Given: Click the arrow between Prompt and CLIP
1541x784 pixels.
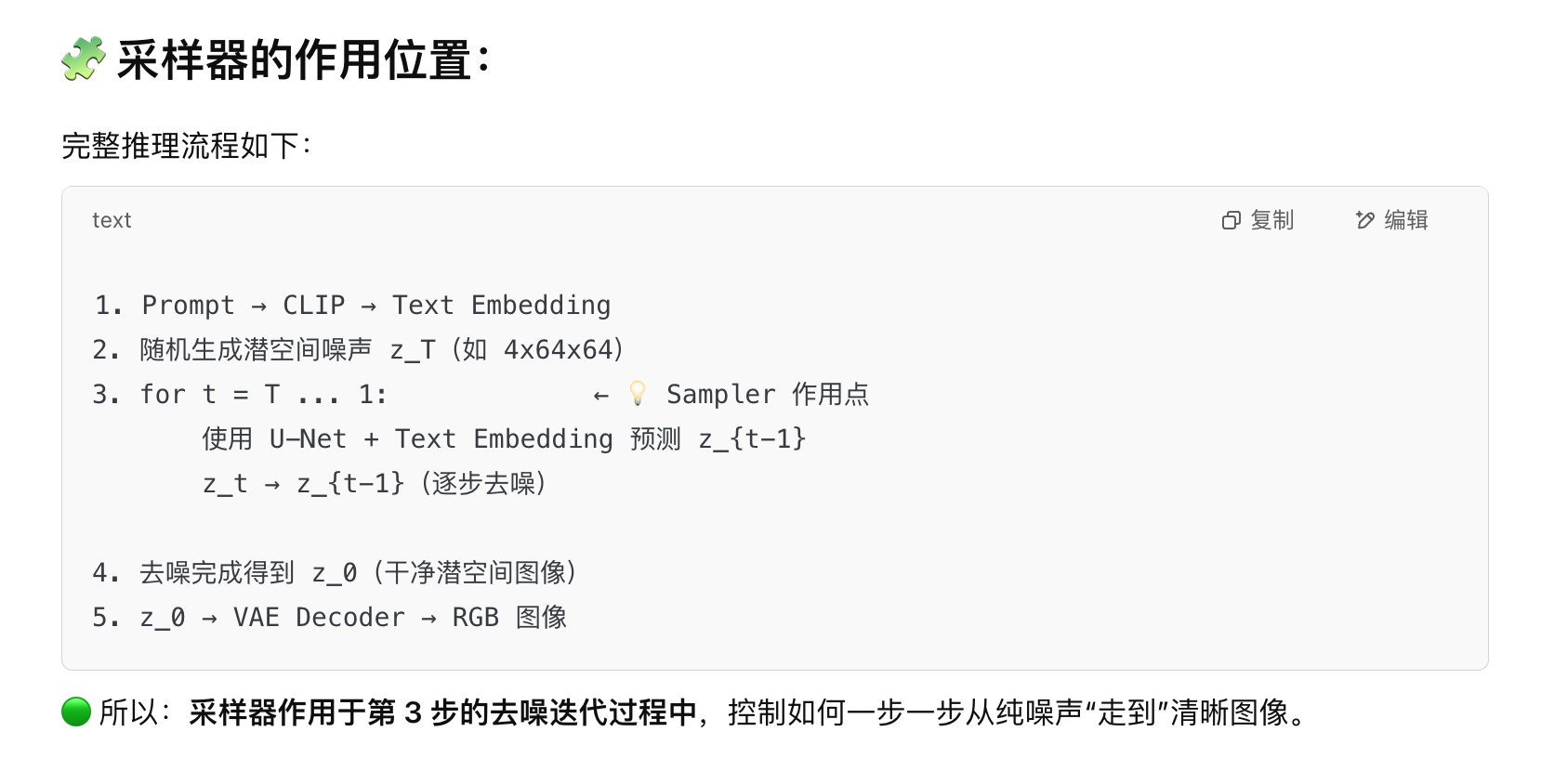Looking at the screenshot, I should pos(259,307).
